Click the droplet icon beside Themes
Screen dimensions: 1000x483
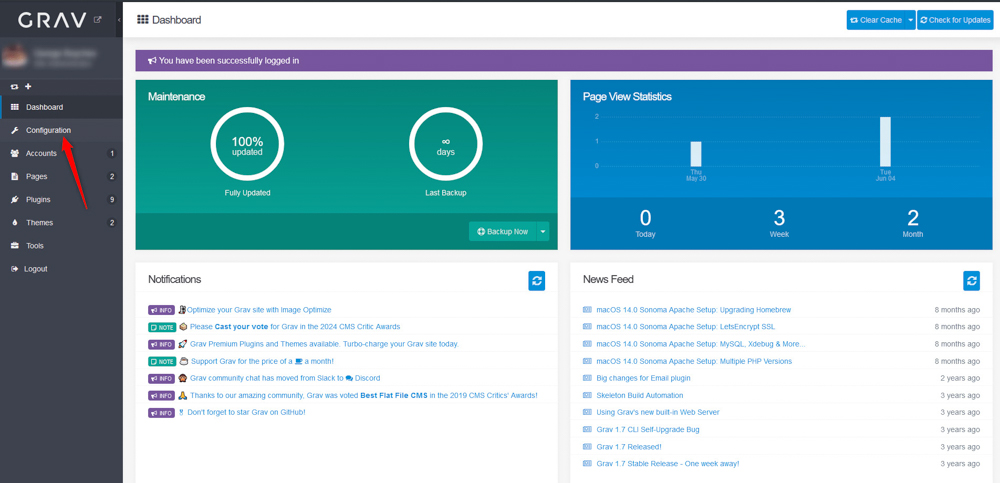pos(15,223)
